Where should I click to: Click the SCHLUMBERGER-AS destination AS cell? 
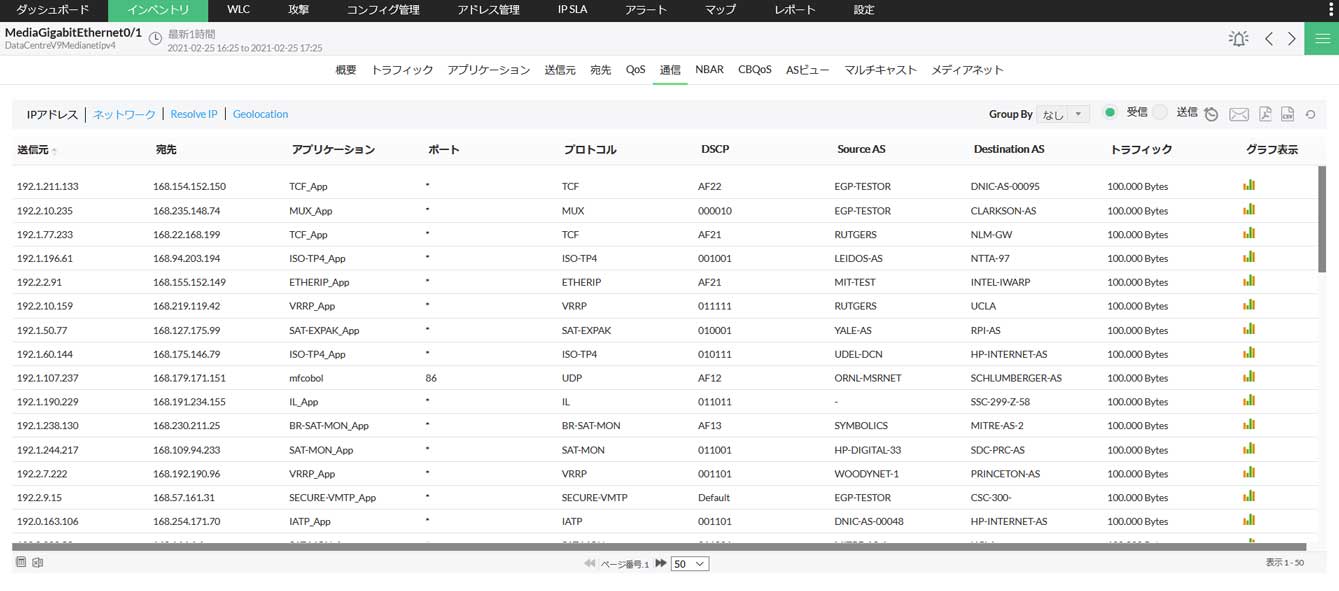pyautogui.click(x=1016, y=378)
